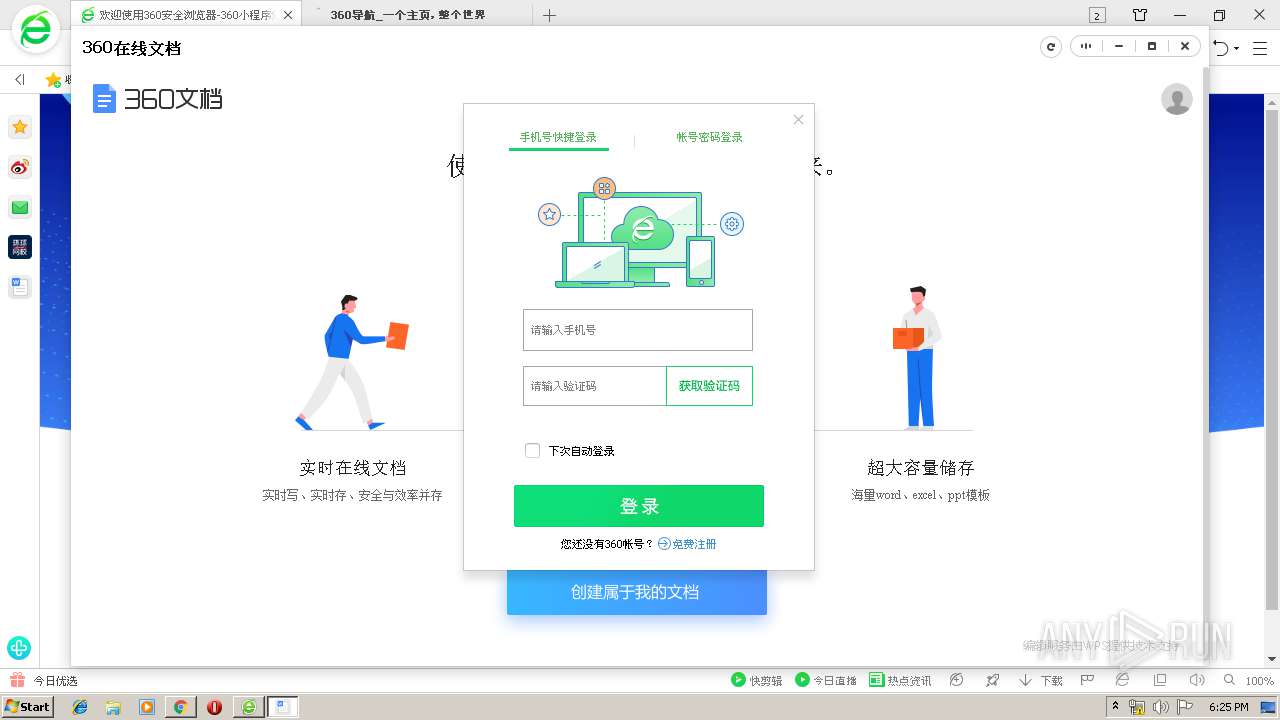Click the phone number input field
1280x720 pixels.
tap(638, 330)
